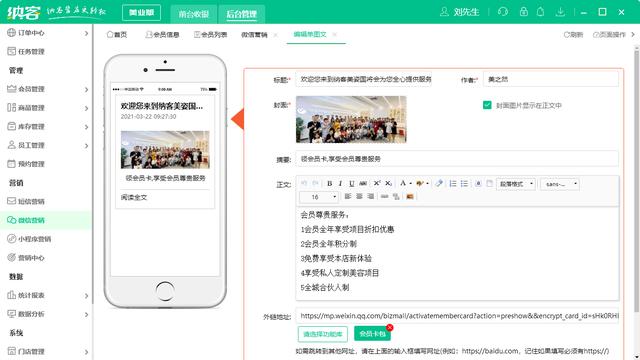This screenshot has width=640, height=360.
Task: Toggle italic formatting in the editor
Action: point(340,184)
